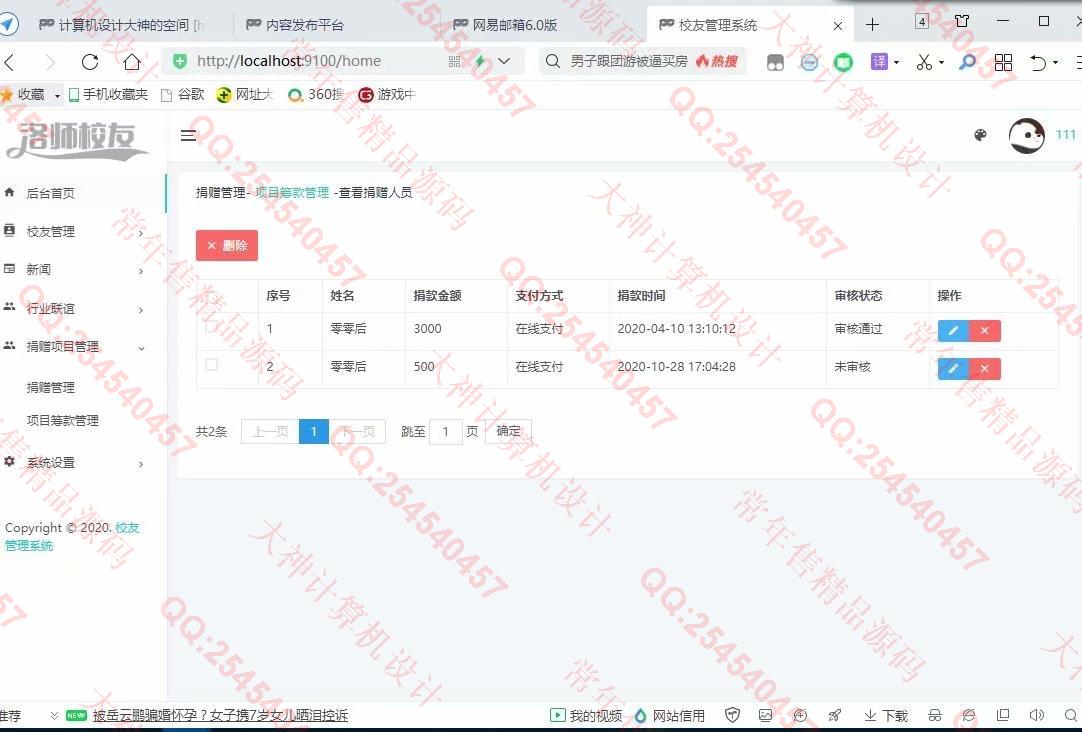Viewport: 1082px width, 732px height.
Task: Select page 1 in pagination
Action: tap(314, 431)
